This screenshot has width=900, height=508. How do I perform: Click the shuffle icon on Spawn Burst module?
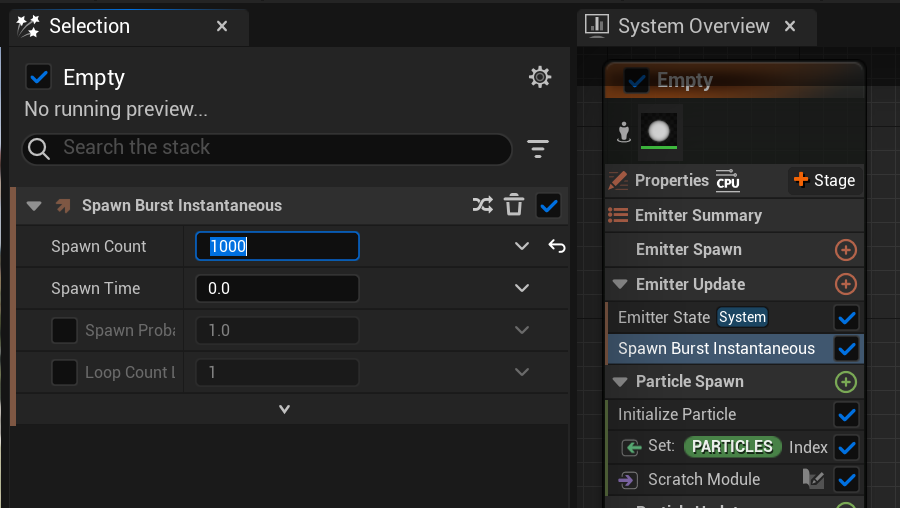483,206
